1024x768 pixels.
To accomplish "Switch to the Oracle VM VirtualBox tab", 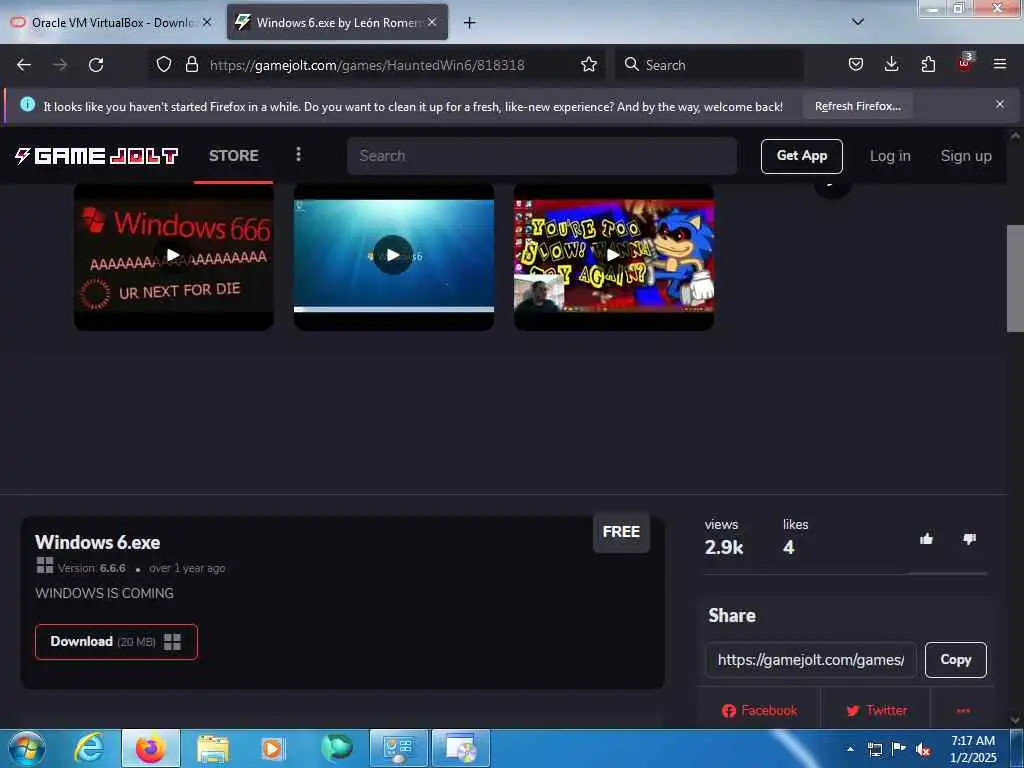I will pos(112,22).
